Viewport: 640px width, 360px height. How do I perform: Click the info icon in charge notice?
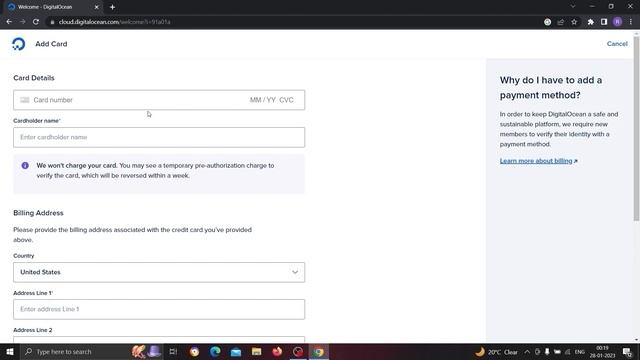tap(25, 165)
